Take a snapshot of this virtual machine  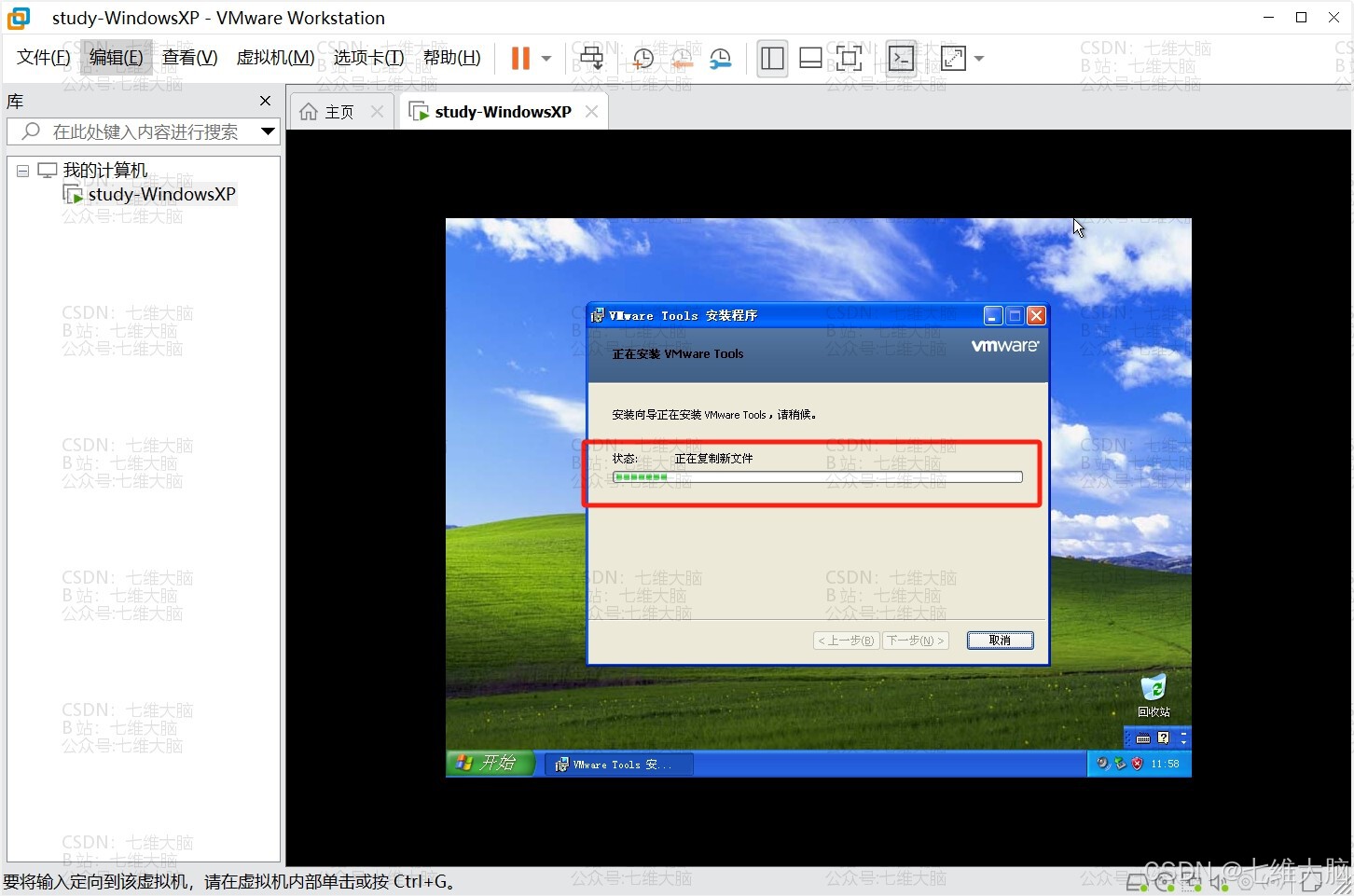click(642, 59)
